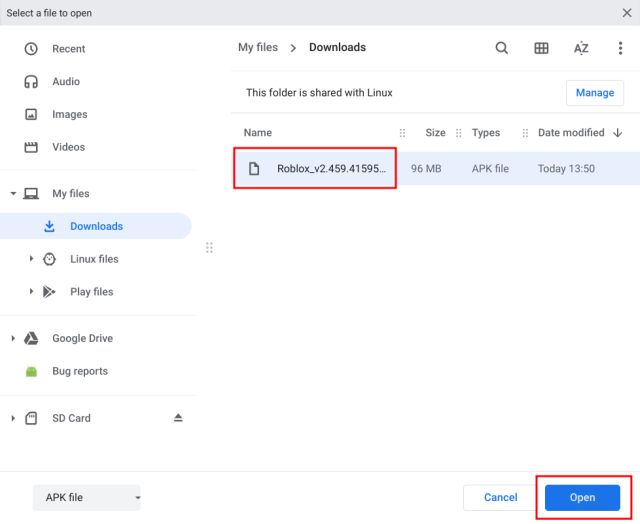Viewport: 640px width, 524px height.
Task: Expand the Play files folder
Action: pyautogui.click(x=31, y=291)
